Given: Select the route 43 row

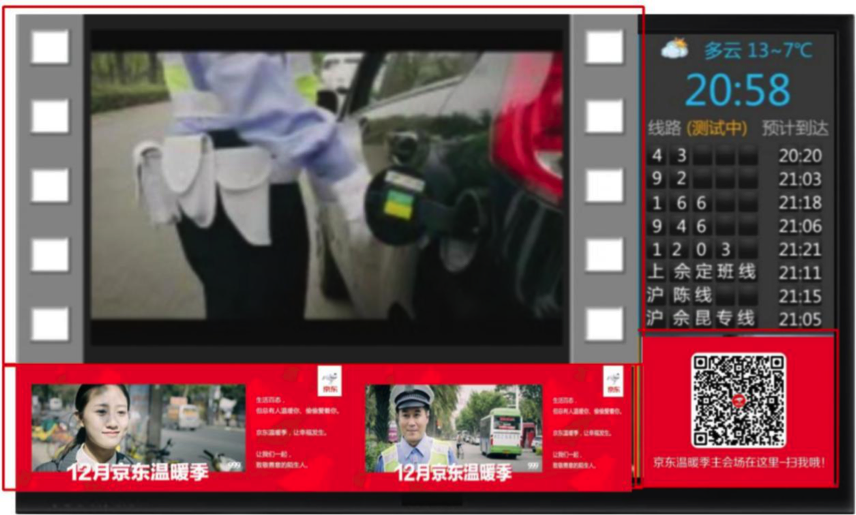Looking at the screenshot, I should click(x=736, y=156).
